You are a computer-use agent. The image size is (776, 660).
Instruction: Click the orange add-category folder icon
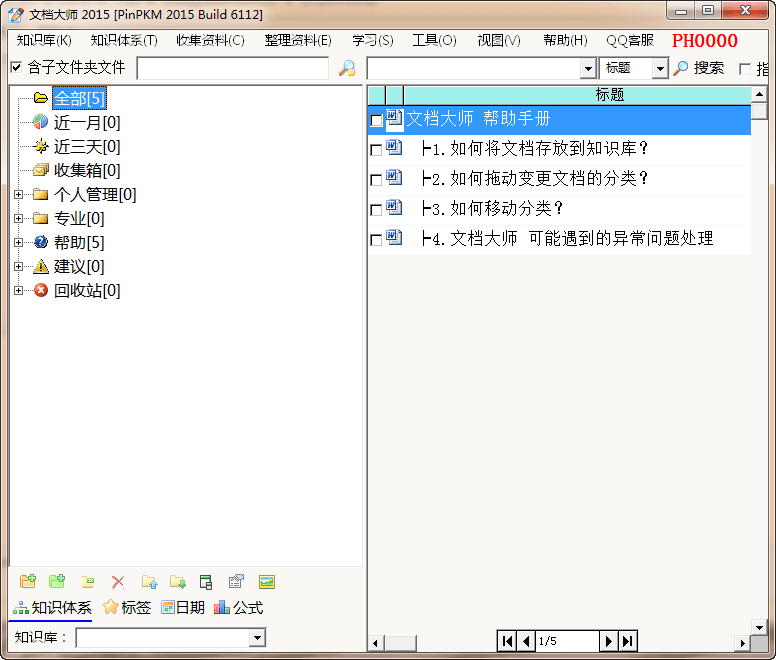pyautogui.click(x=28, y=581)
